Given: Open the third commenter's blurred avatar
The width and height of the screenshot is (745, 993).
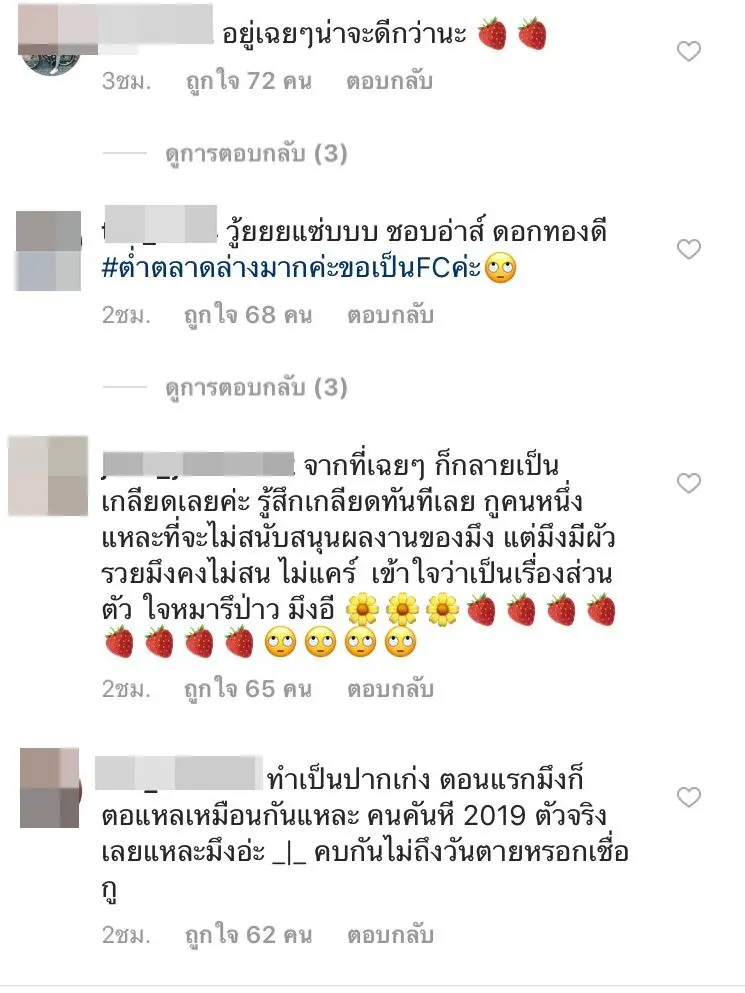Looking at the screenshot, I should tap(48, 476).
